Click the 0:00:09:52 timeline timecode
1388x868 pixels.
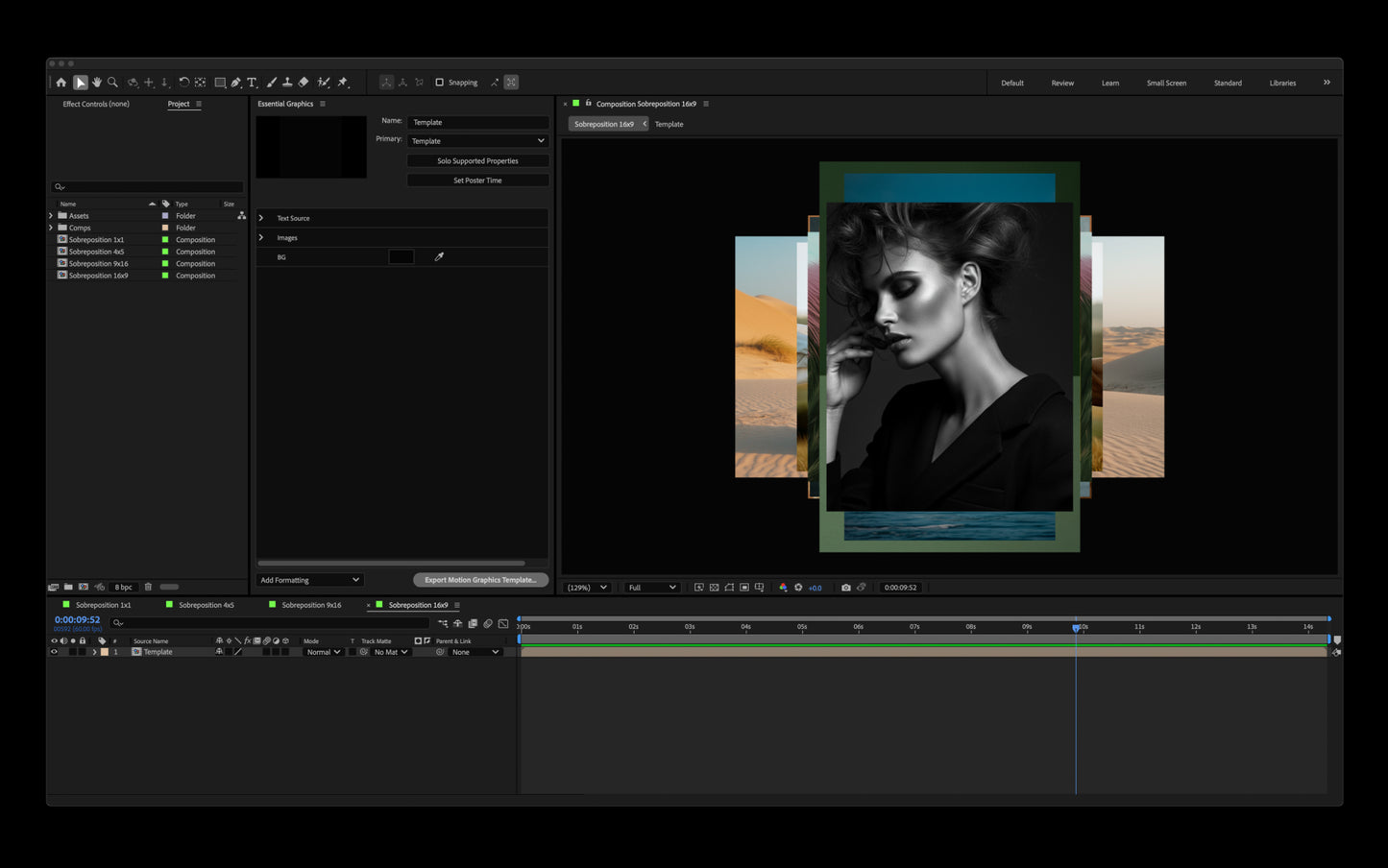pos(77,620)
